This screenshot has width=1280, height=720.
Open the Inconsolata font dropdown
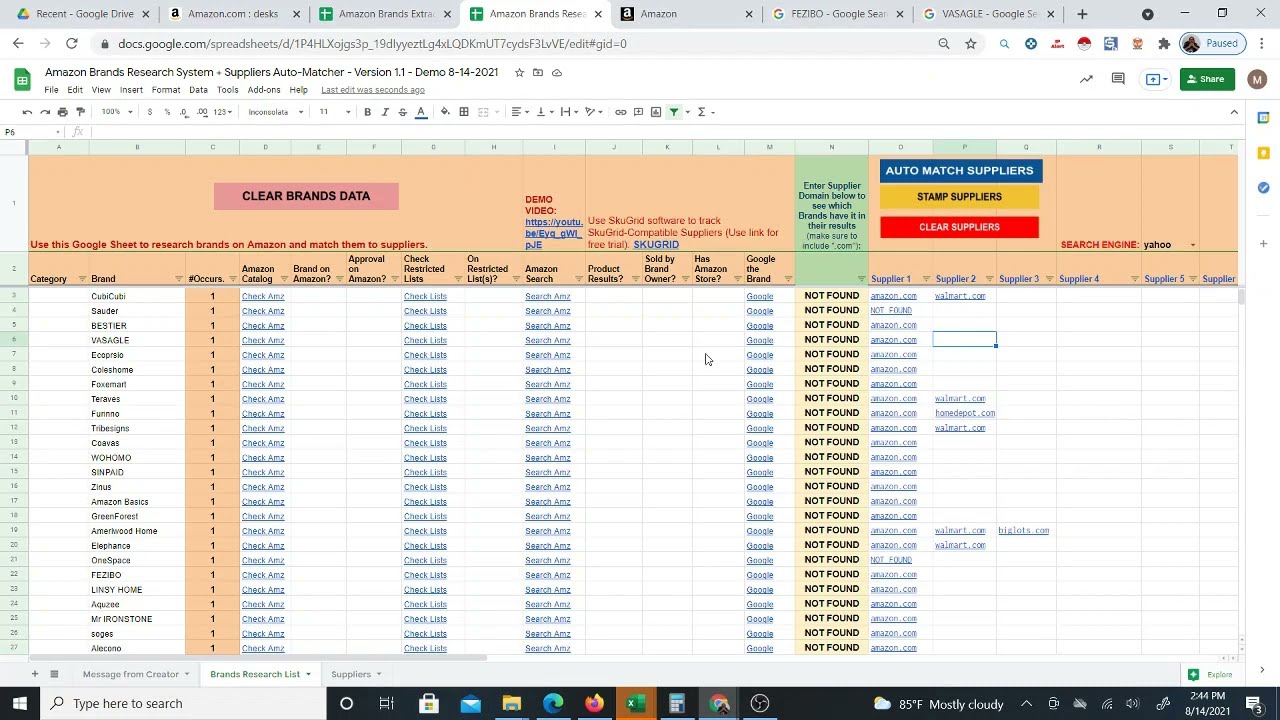pyautogui.click(x=276, y=112)
